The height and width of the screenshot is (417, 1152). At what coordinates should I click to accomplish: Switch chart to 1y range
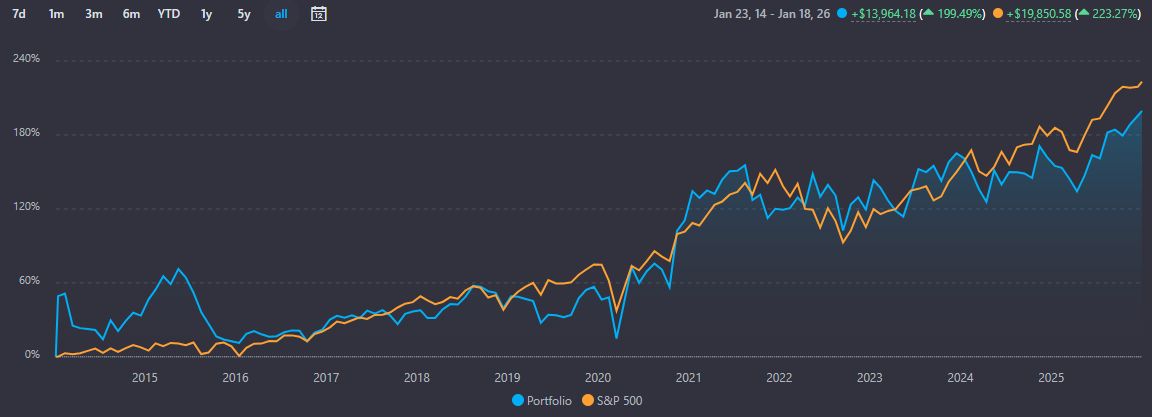click(x=206, y=14)
